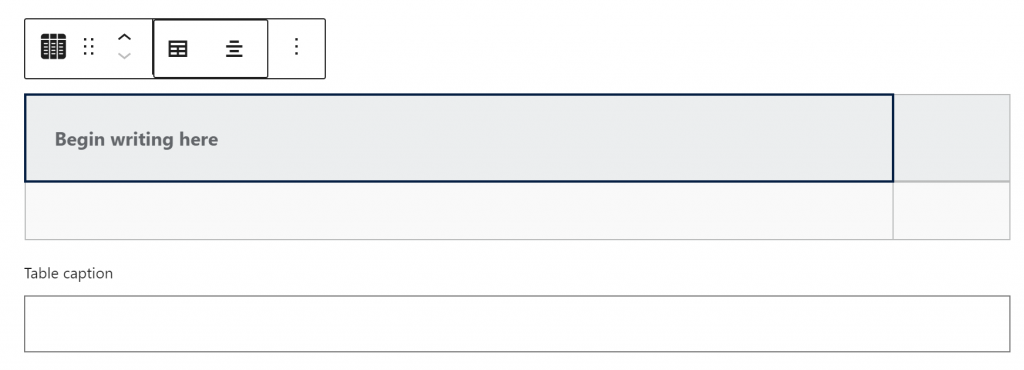This screenshot has width=1024, height=370.
Task: Select the narrow cell in second row
Action: [x=952, y=211]
